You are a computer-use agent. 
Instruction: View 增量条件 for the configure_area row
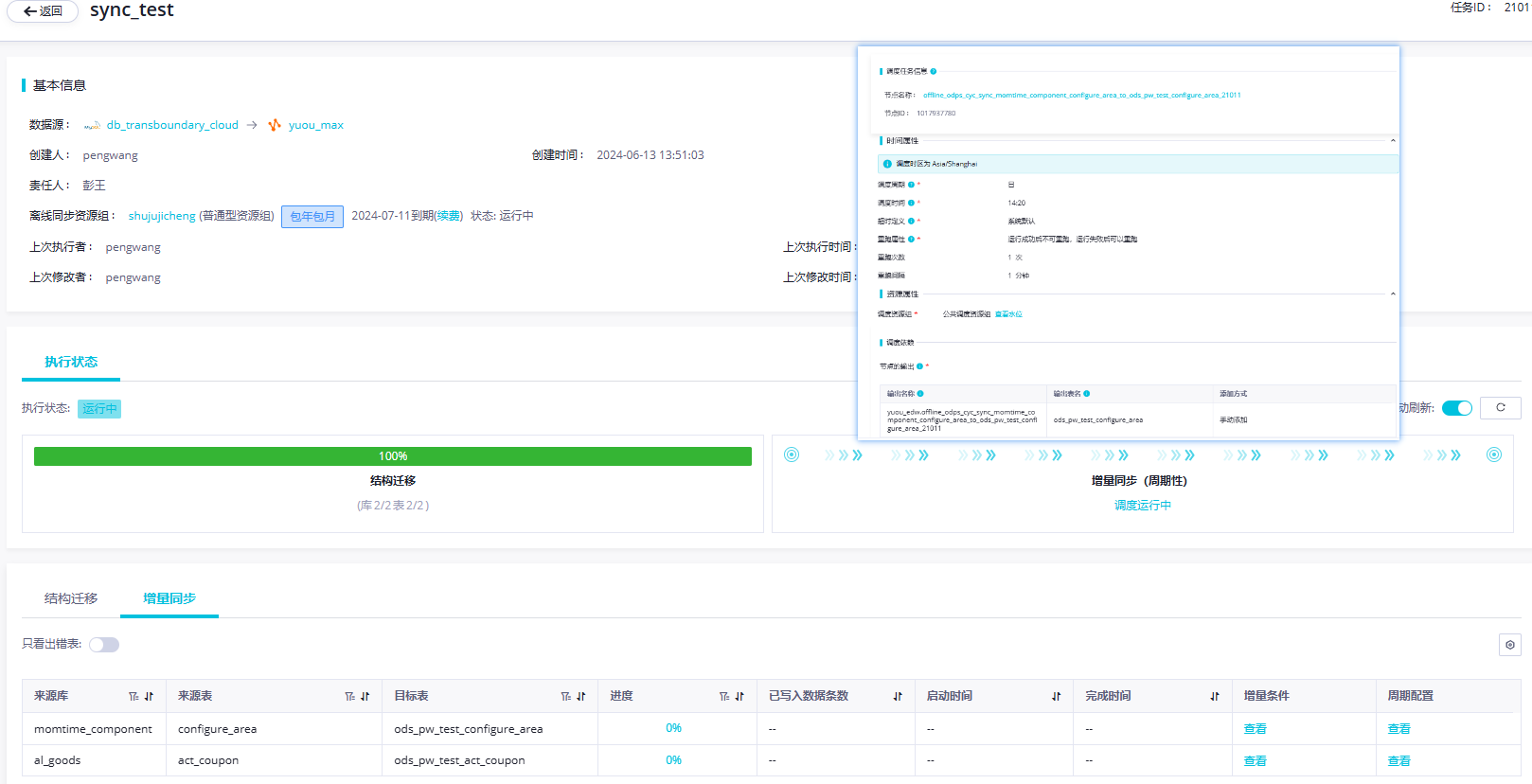1255,729
